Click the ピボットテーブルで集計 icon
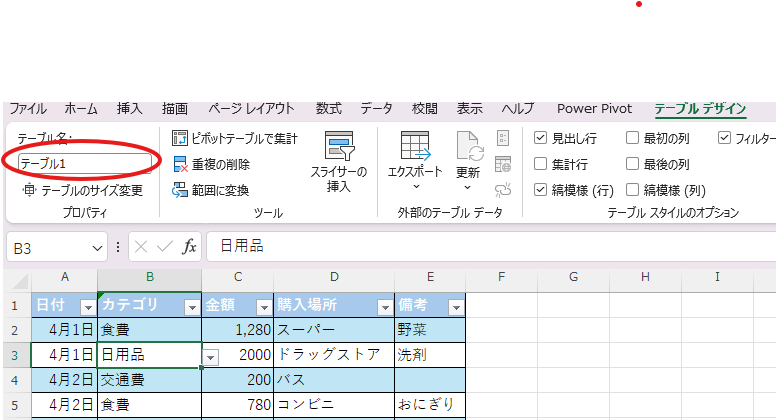Screen dimensions: 776x420 (180, 138)
